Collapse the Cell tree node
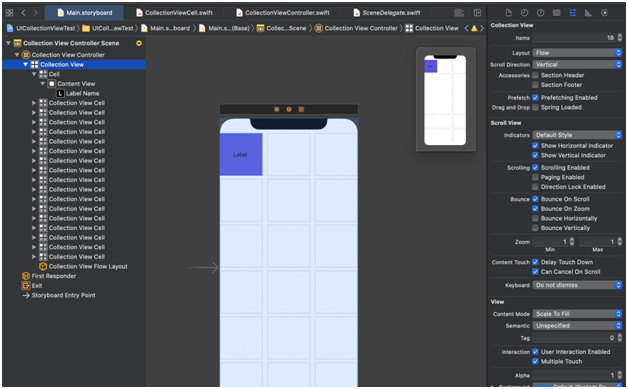 34,74
